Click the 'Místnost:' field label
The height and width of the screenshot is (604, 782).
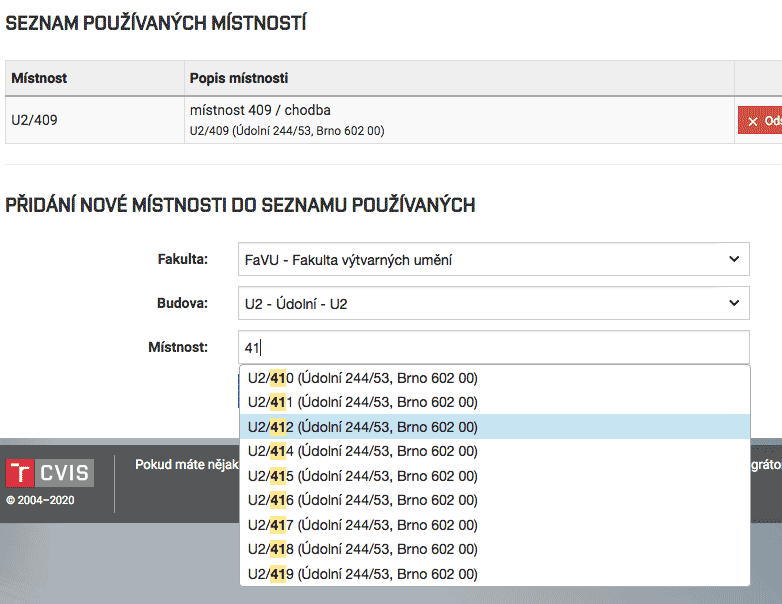pyautogui.click(x=178, y=347)
